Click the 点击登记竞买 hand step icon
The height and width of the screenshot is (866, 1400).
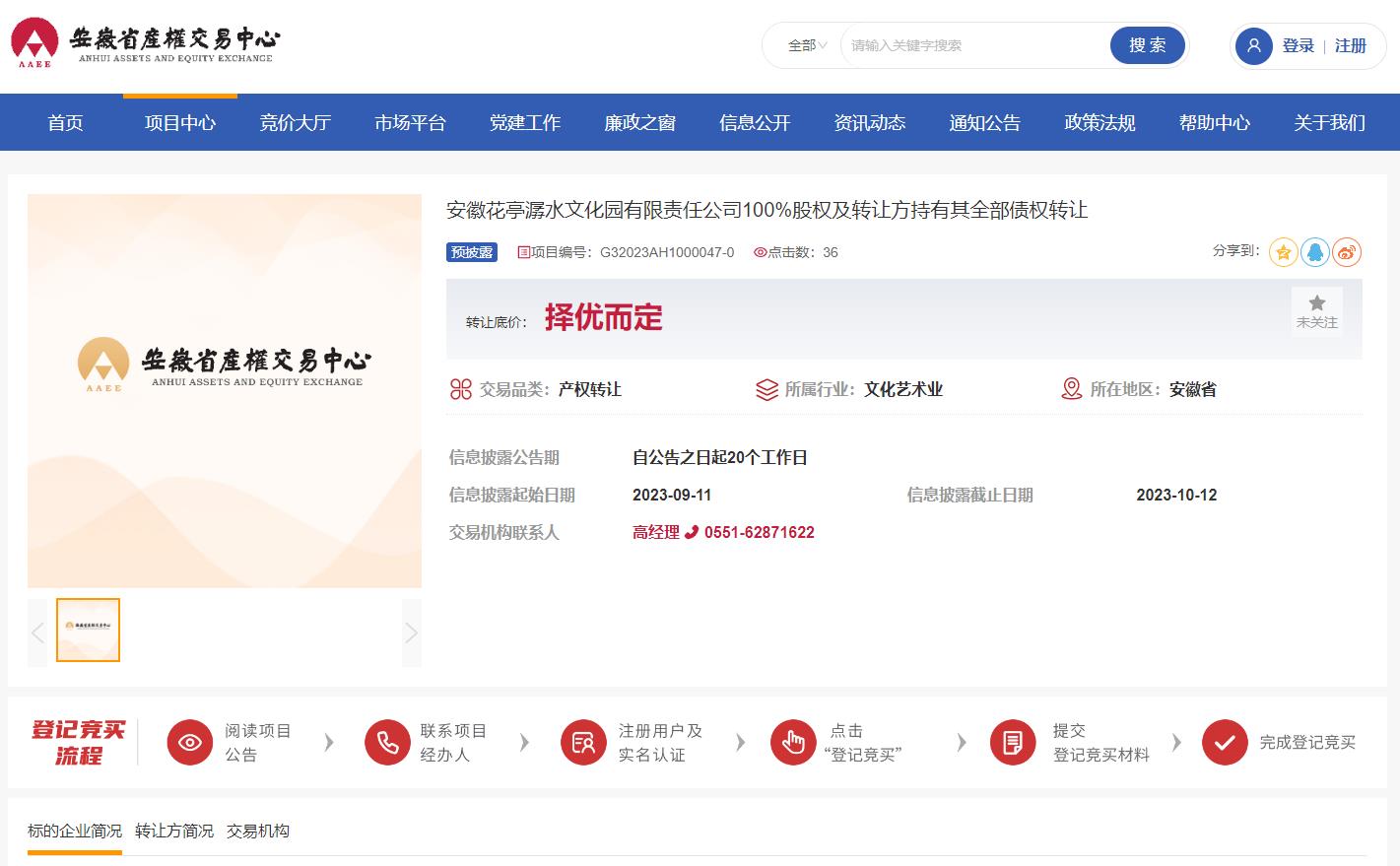(793, 743)
